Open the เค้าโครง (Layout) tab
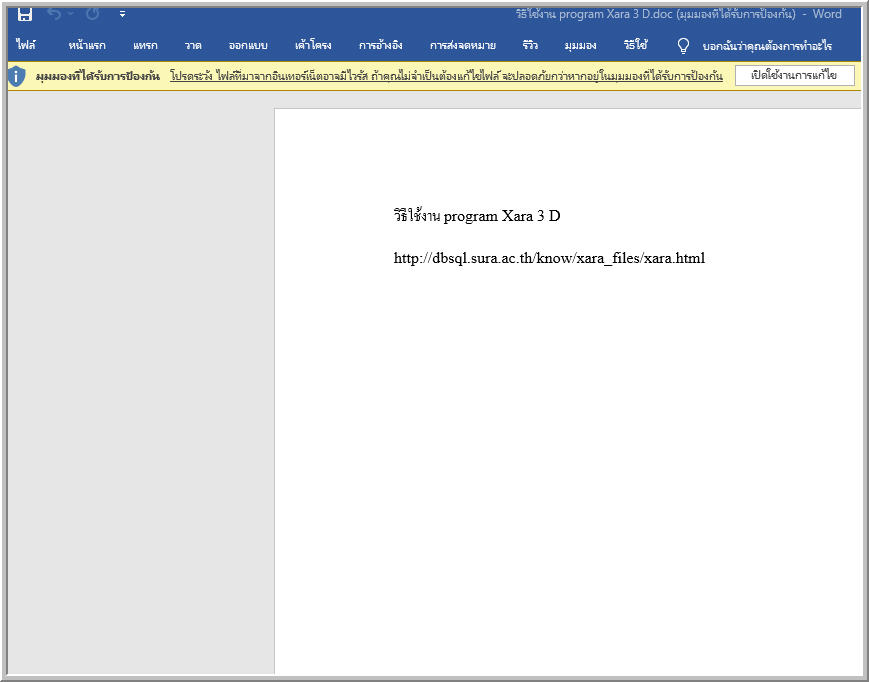 [x=313, y=45]
